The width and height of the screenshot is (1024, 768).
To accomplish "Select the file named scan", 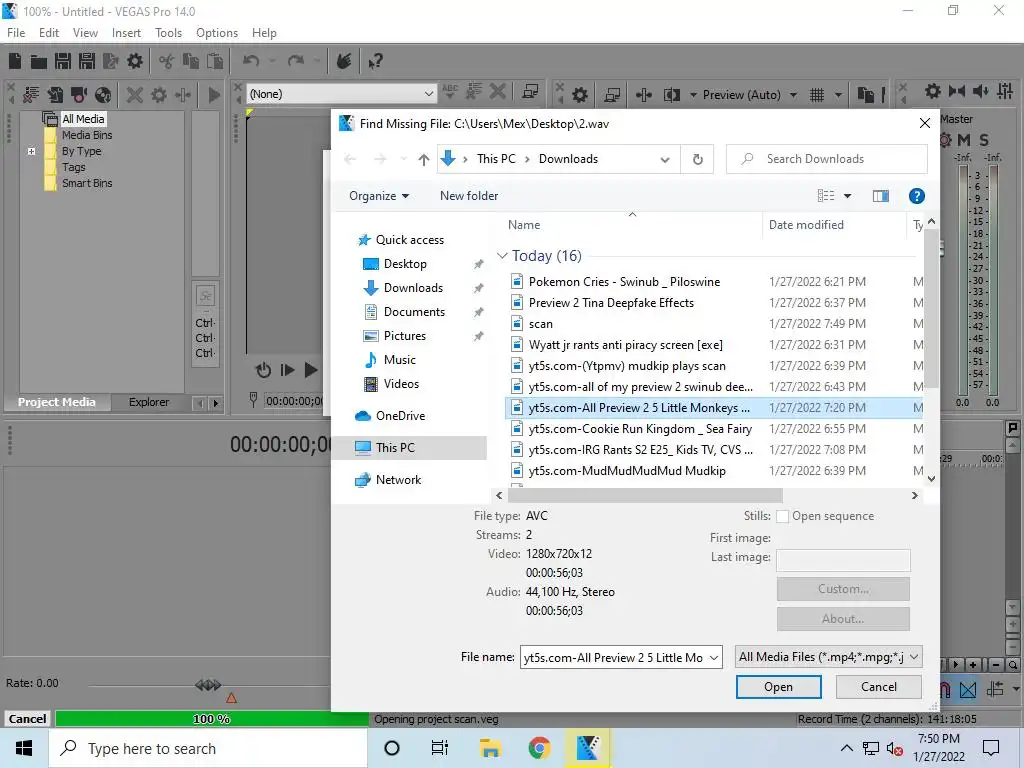I will click(540, 324).
